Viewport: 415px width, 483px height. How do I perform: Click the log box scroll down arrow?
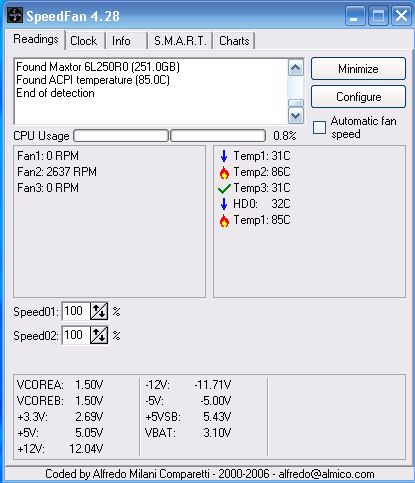click(296, 116)
